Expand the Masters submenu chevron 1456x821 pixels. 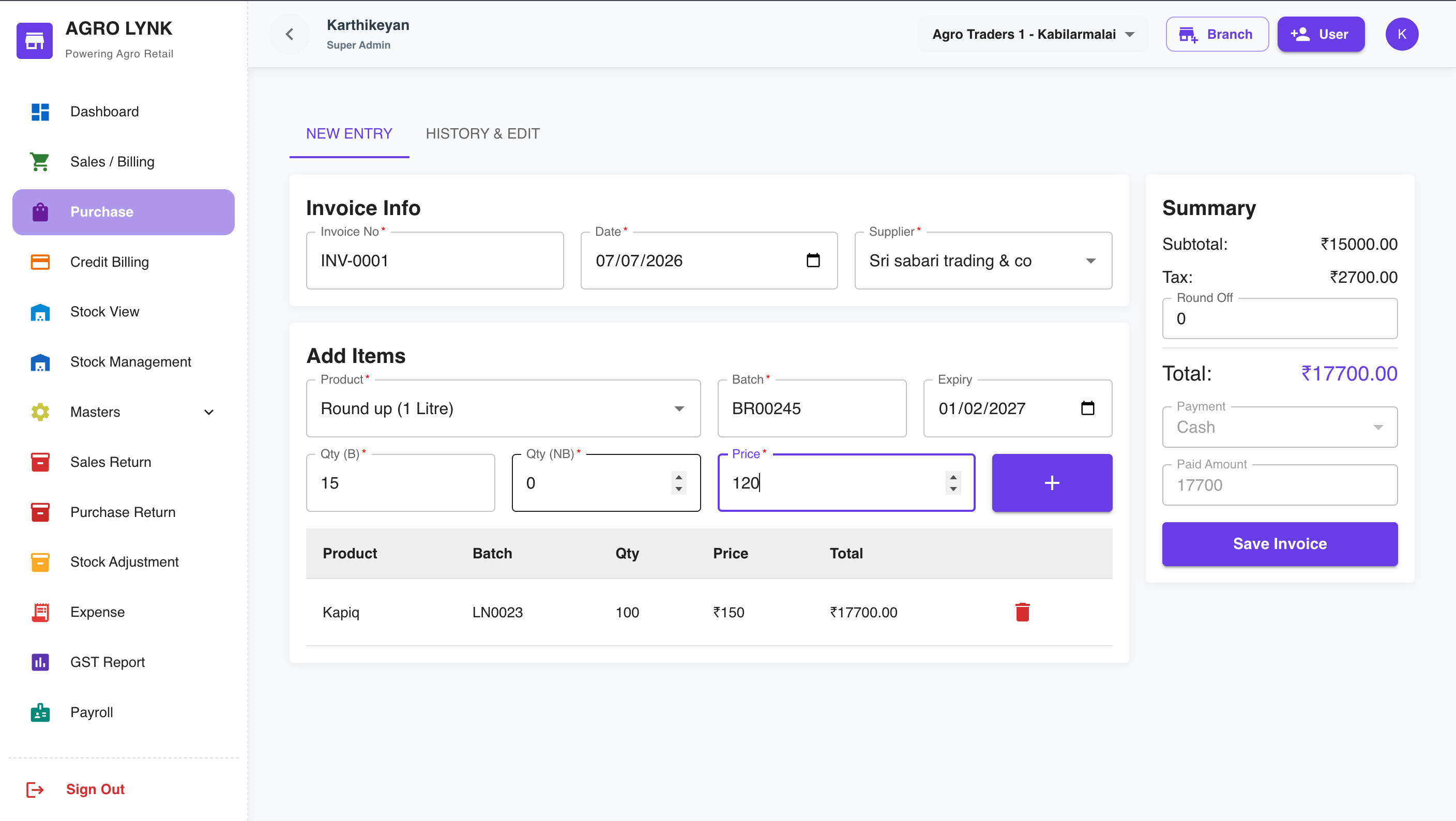pos(208,412)
